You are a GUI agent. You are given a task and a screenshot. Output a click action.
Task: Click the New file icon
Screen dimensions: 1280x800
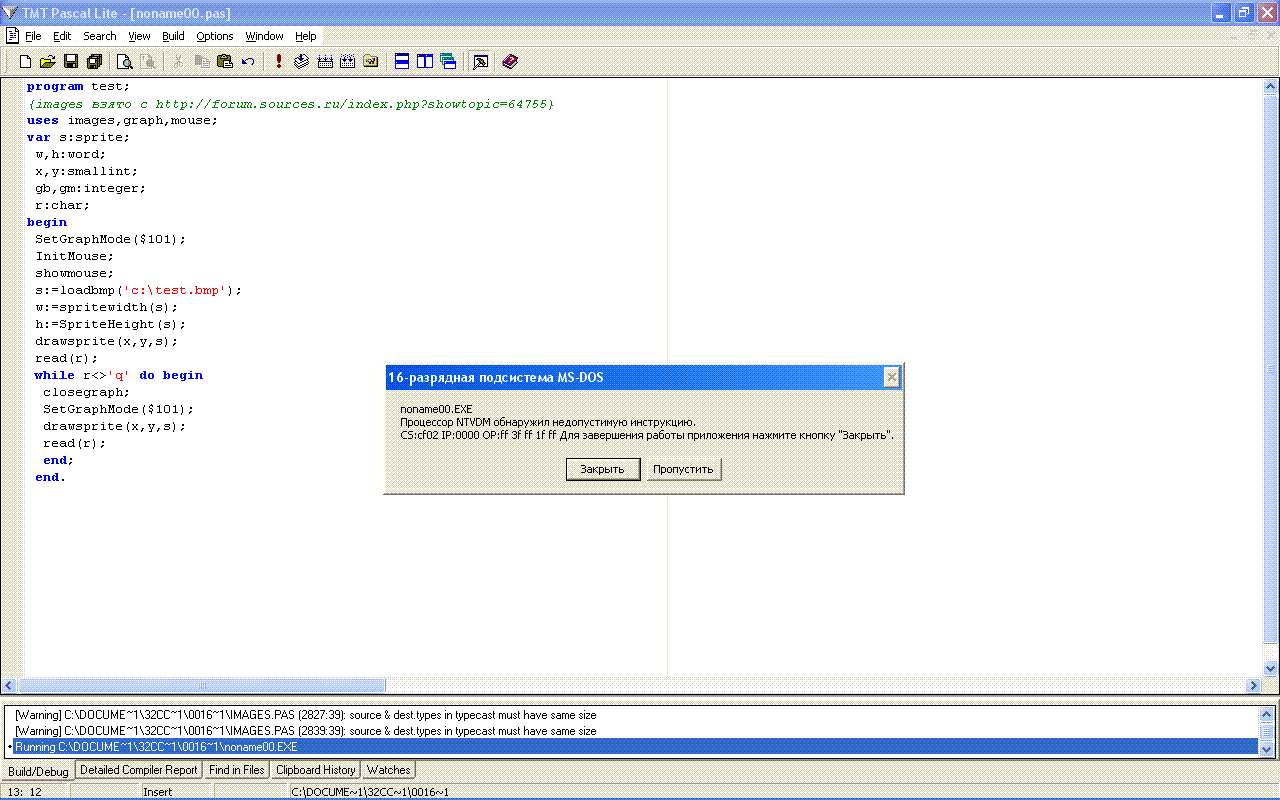click(x=26, y=62)
